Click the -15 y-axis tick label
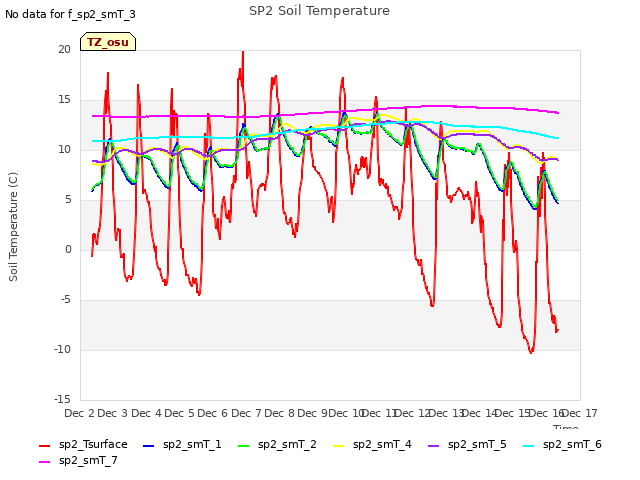Screen dimensions: 640x480 (62, 399)
